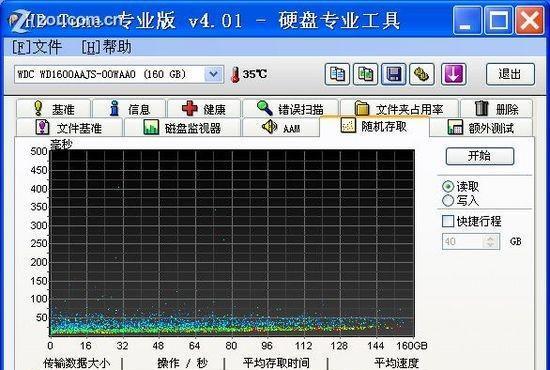Switch to the 信息 info tab
550x370 pixels.
(x=129, y=109)
